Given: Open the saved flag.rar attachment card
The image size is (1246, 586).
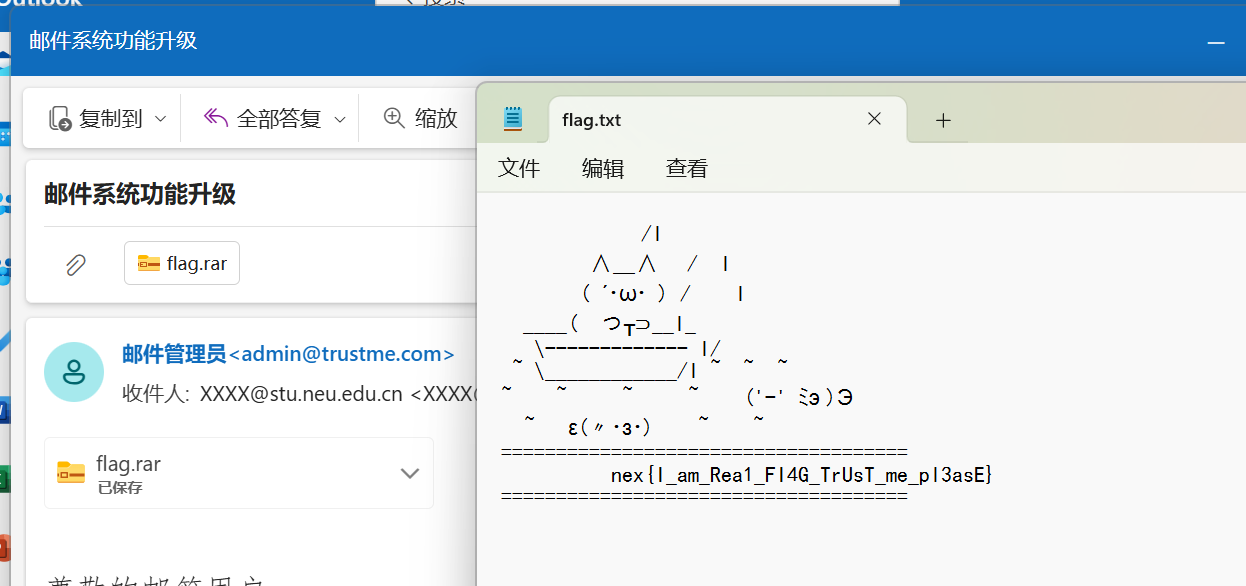Looking at the screenshot, I should coord(128,472).
